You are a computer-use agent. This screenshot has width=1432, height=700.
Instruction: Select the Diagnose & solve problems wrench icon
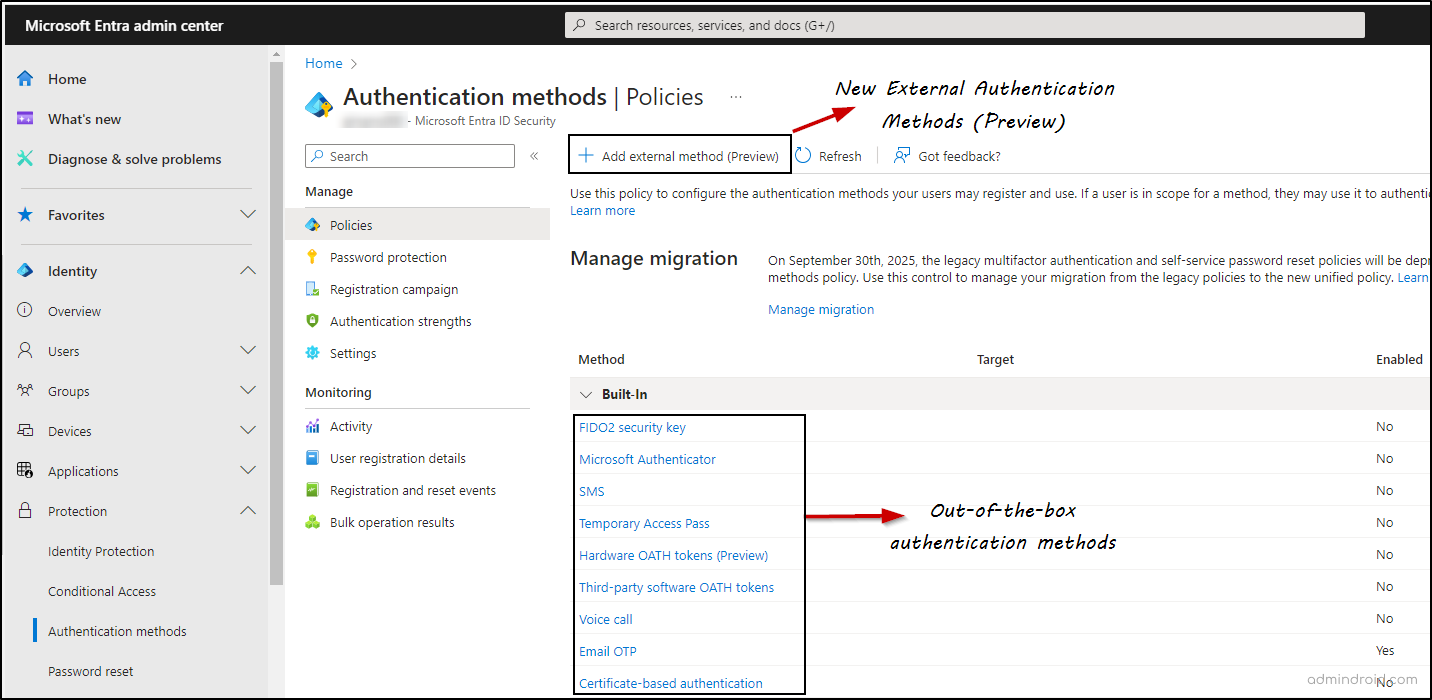pos(25,158)
